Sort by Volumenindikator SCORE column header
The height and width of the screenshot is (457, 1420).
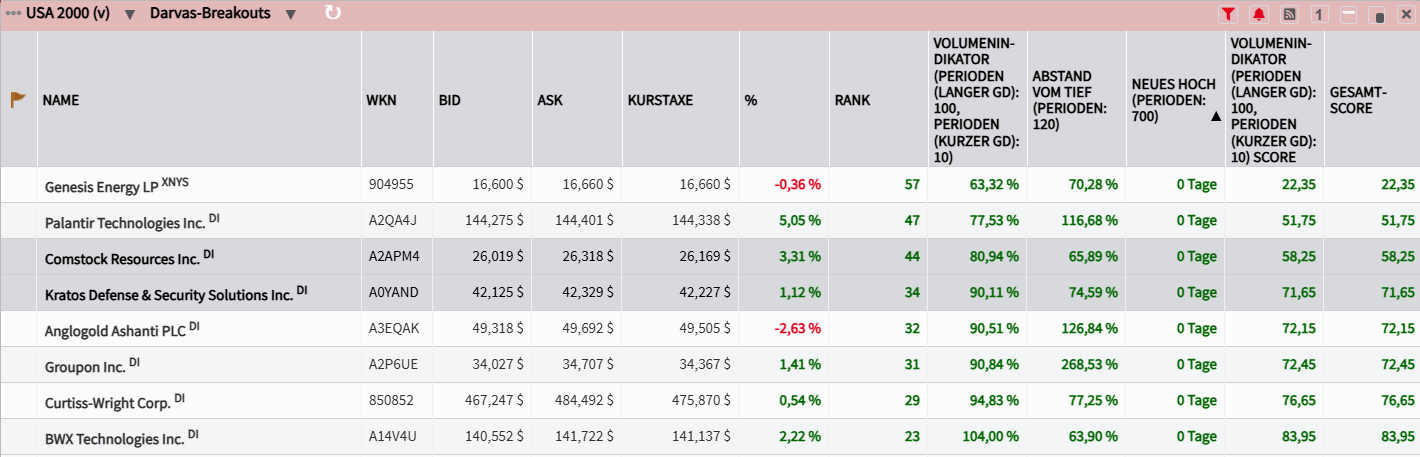point(1274,100)
